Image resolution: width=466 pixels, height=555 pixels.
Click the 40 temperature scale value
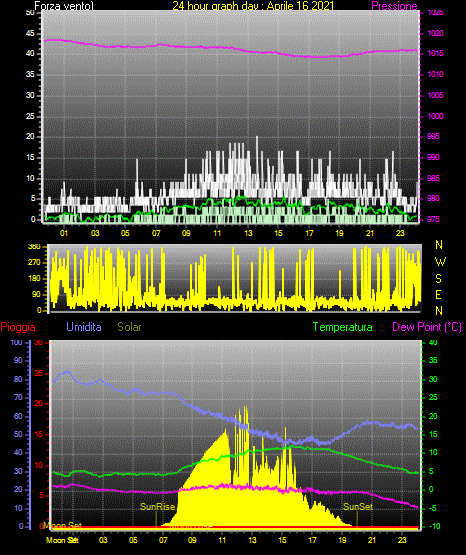(x=433, y=342)
